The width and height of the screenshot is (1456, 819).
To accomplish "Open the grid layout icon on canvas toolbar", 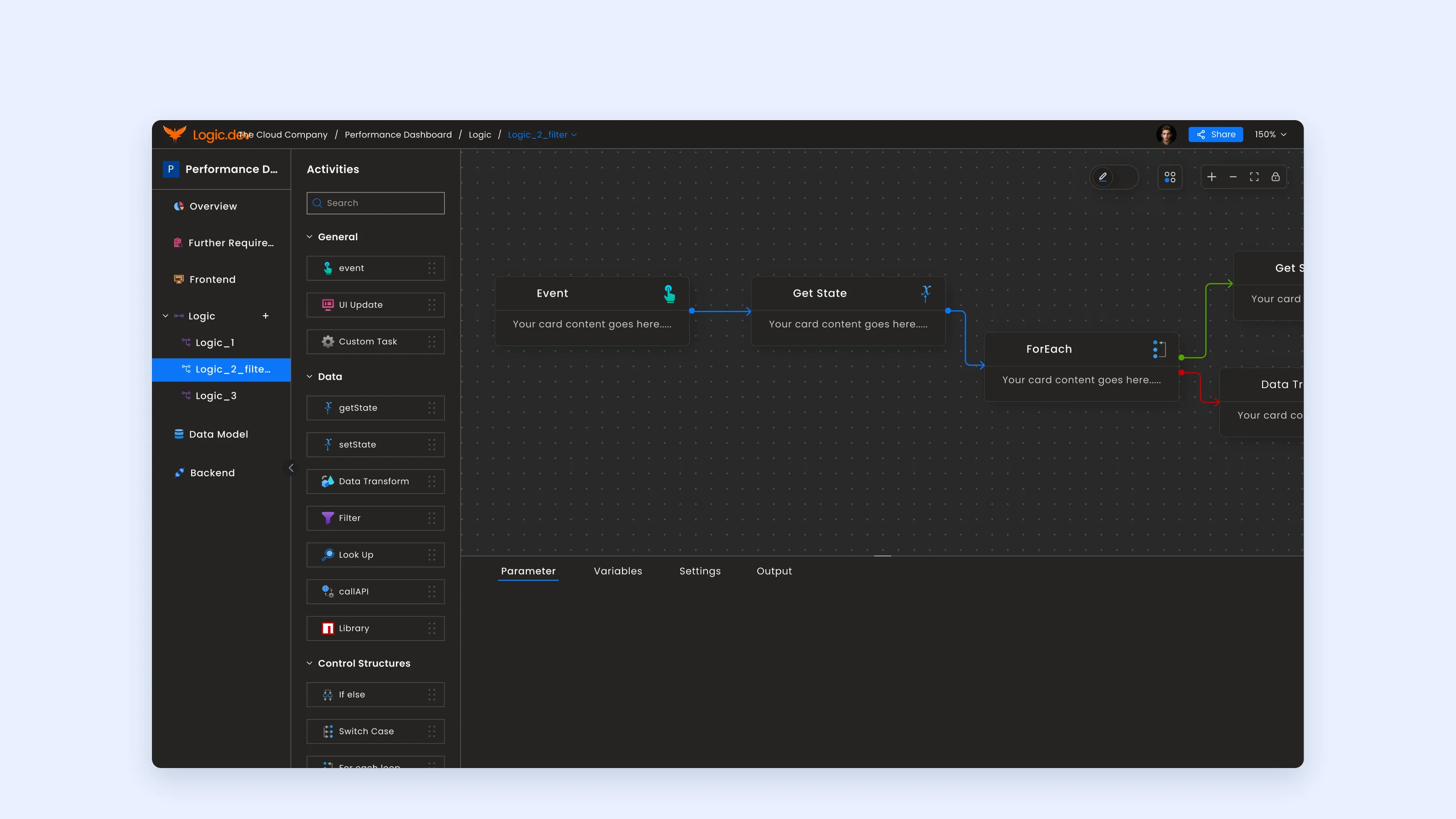I will (1169, 177).
